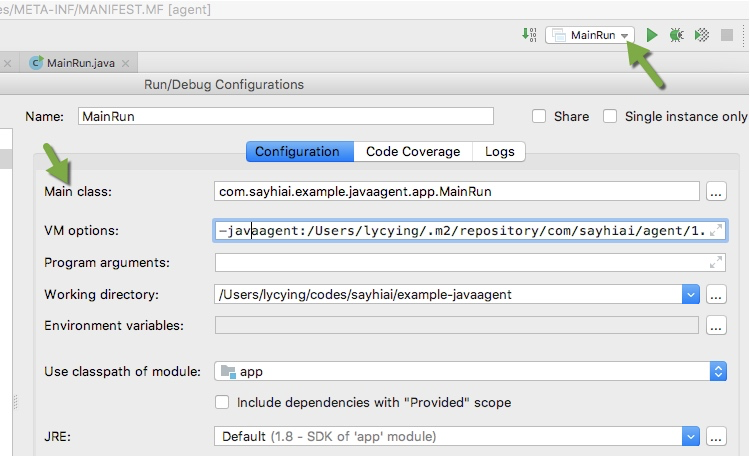The height and width of the screenshot is (456, 750).
Task: Check Include dependencies with "Provided" scope
Action: point(223,403)
